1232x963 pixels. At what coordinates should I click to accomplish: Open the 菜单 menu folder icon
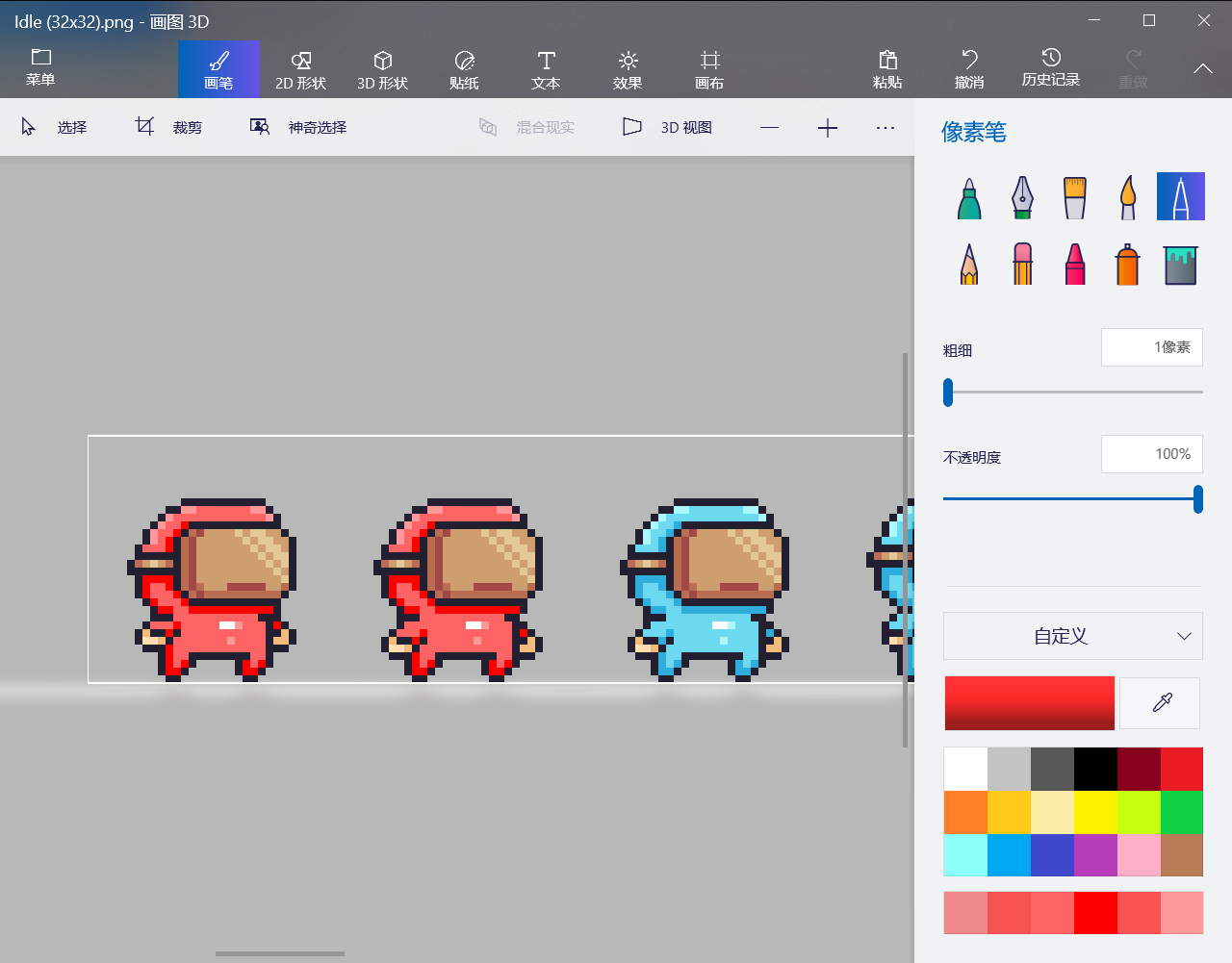pyautogui.click(x=40, y=68)
